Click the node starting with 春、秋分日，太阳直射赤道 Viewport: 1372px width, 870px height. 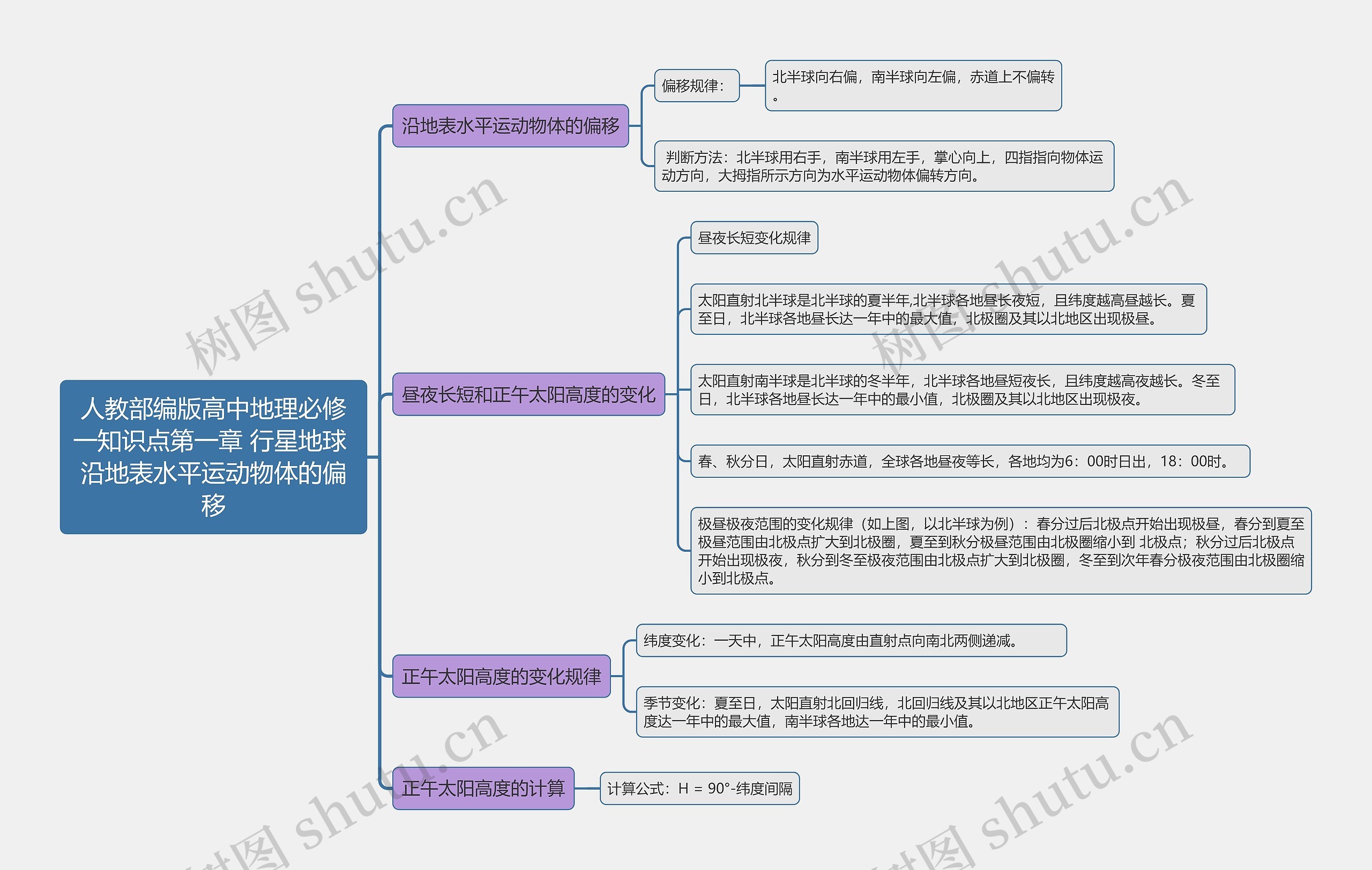tap(970, 461)
